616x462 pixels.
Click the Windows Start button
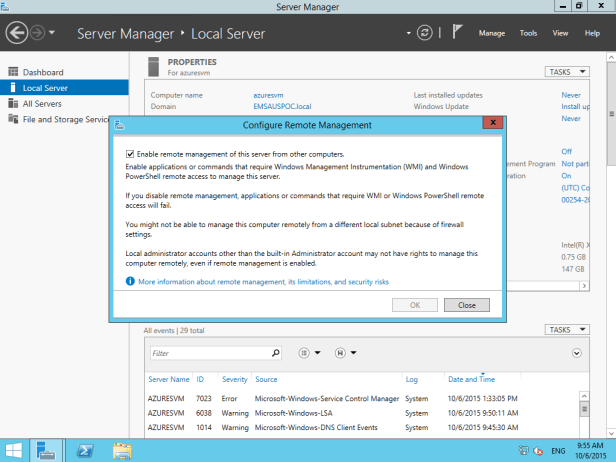click(x=15, y=450)
